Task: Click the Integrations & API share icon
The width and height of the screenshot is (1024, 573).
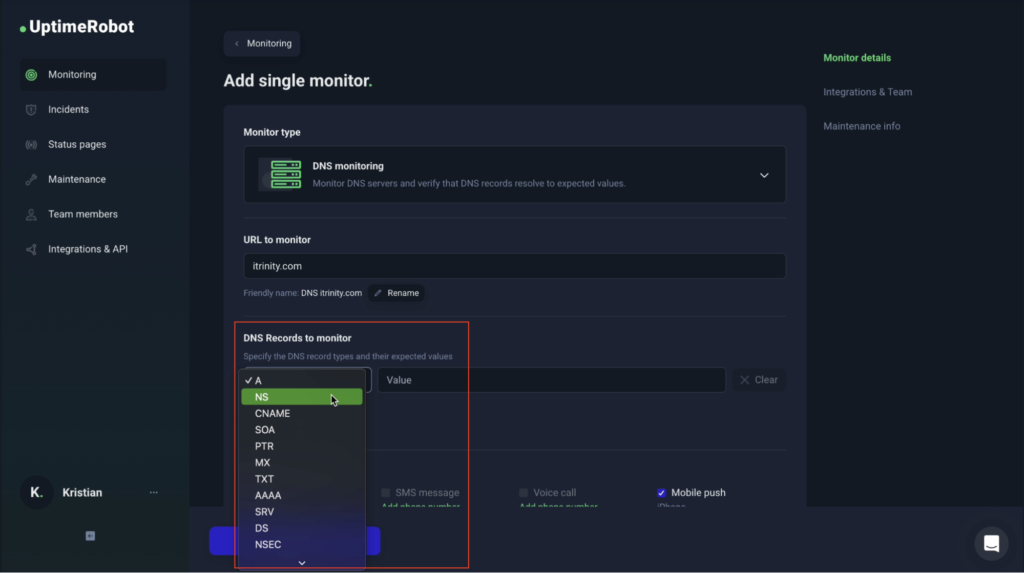Action: [31, 250]
